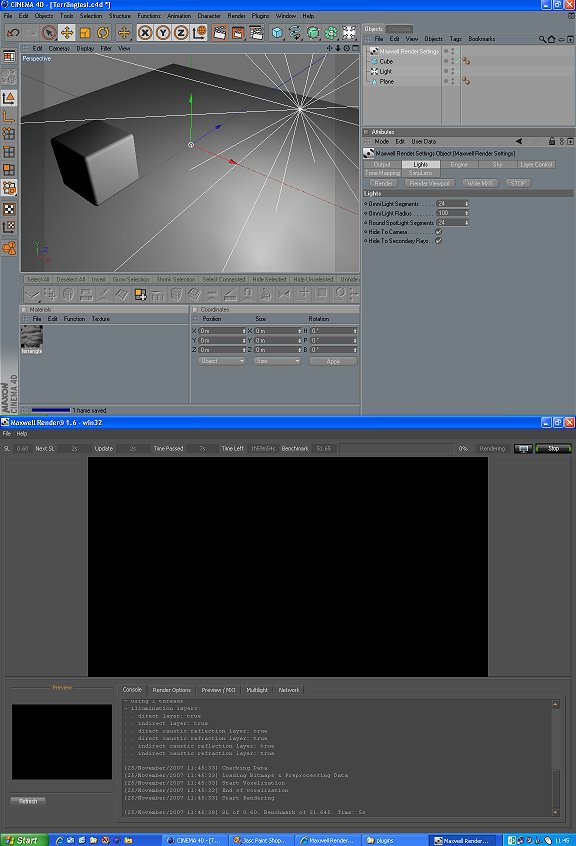Toggle the Light object enable checkmark

click(x=458, y=71)
